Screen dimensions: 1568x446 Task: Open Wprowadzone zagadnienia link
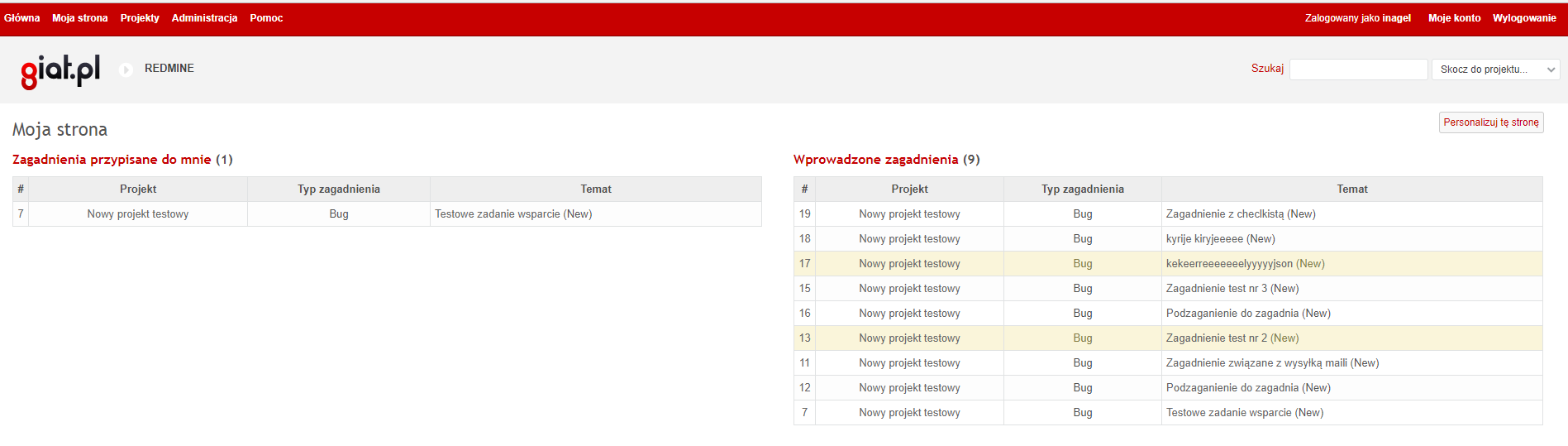click(875, 160)
